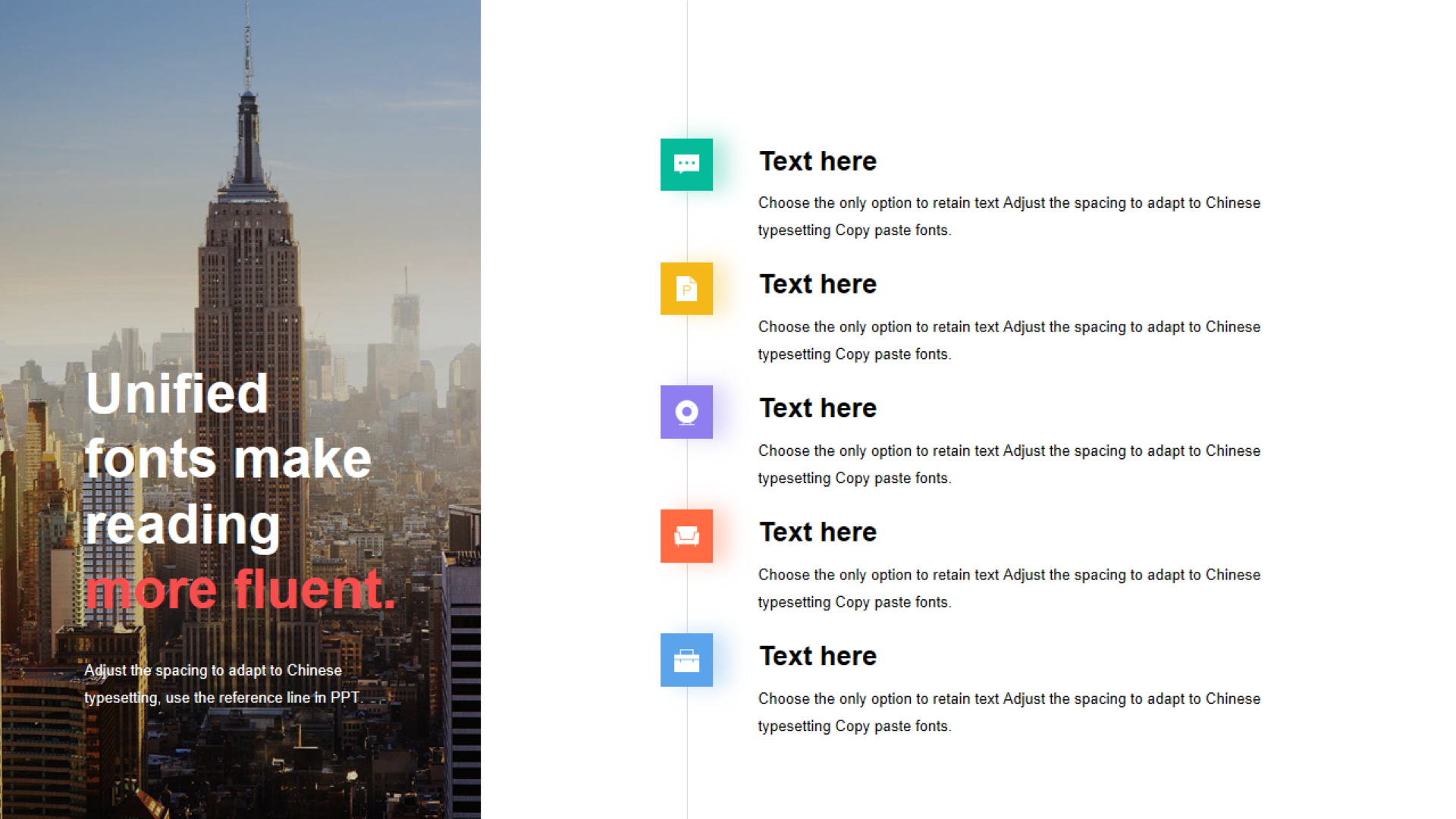Click the 'fonts make' title line

[x=227, y=460]
